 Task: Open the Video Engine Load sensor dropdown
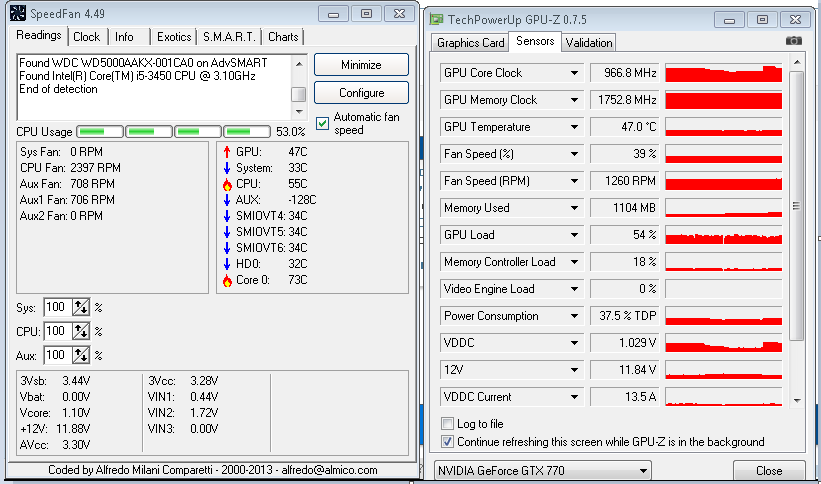tap(574, 289)
